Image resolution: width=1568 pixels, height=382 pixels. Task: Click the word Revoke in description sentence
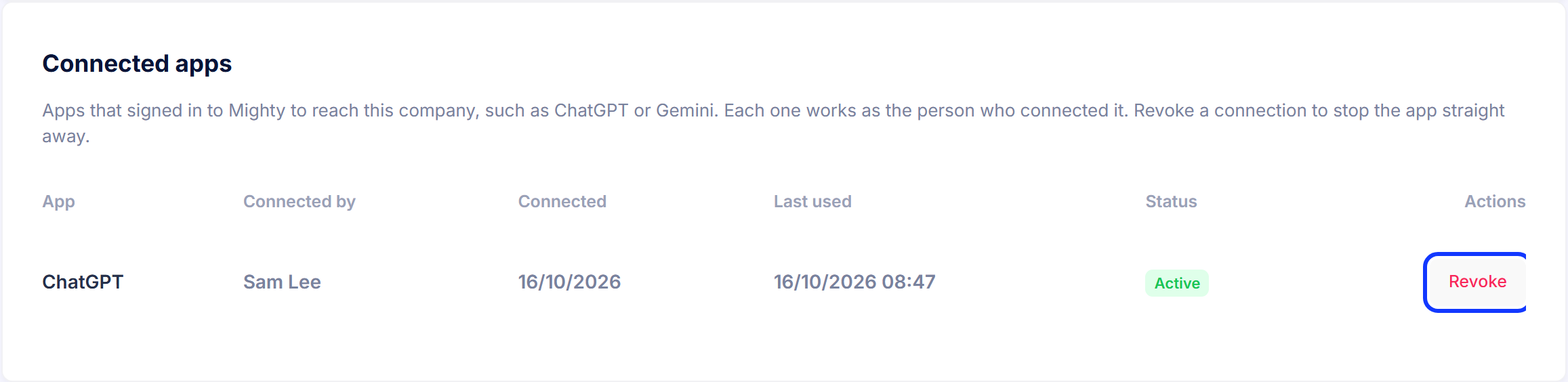point(1163,110)
